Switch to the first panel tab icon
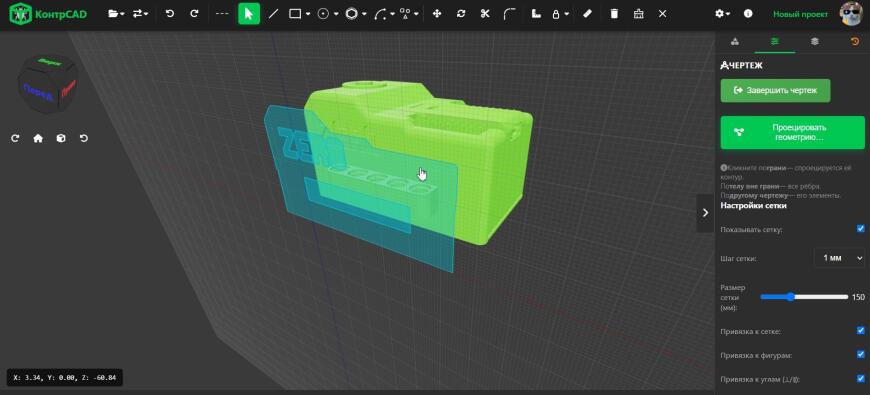 pyautogui.click(x=735, y=42)
